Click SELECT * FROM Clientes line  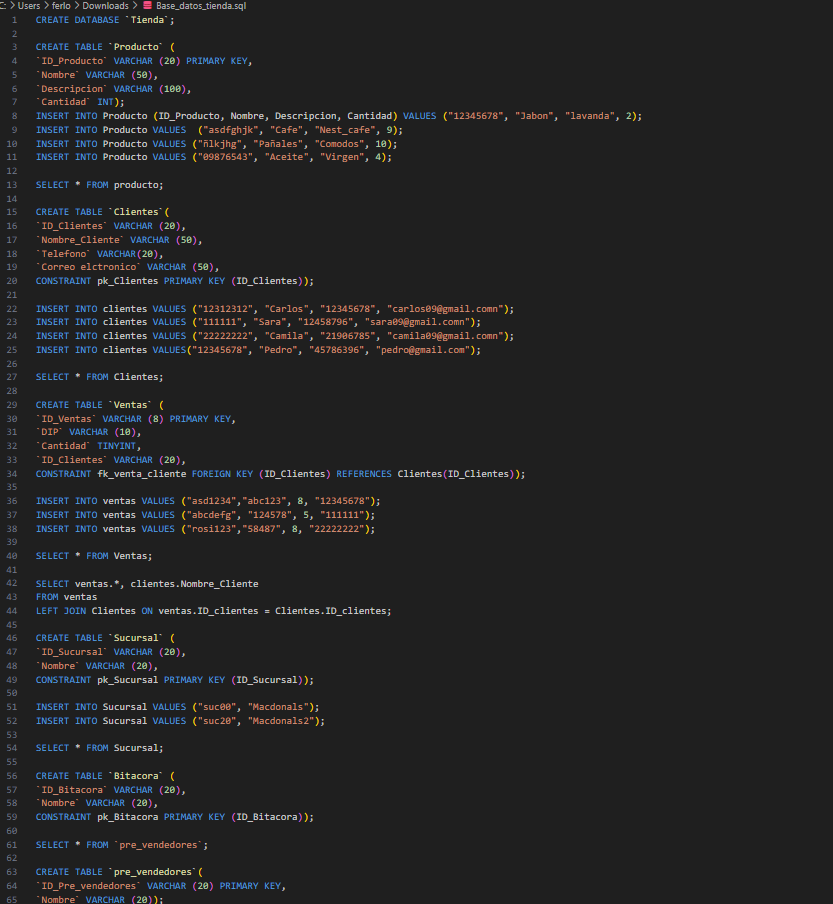click(x=99, y=376)
